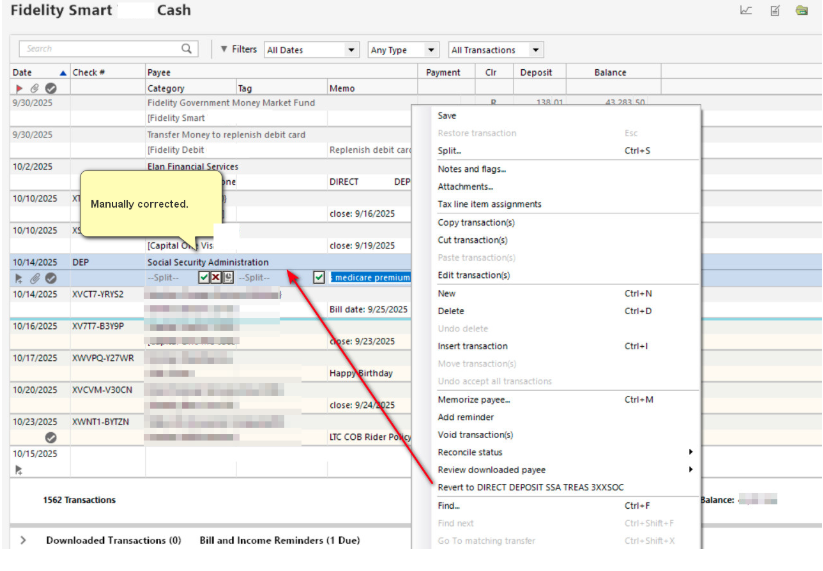823x571 pixels.
Task: Click the Filters button
Action: coord(239,49)
